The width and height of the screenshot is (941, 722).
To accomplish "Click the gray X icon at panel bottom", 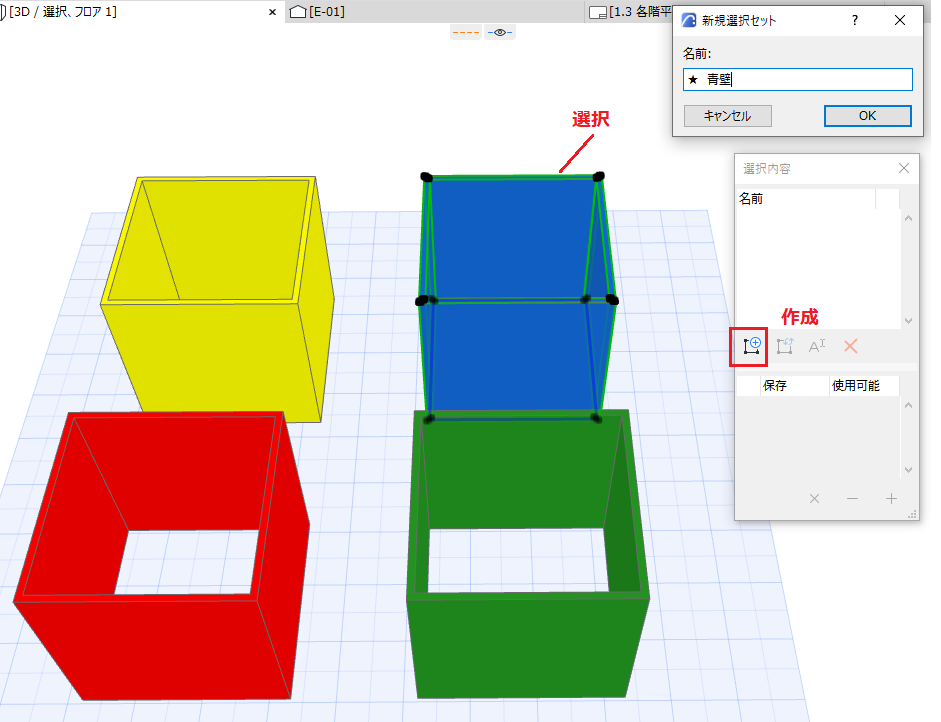I will 814,498.
